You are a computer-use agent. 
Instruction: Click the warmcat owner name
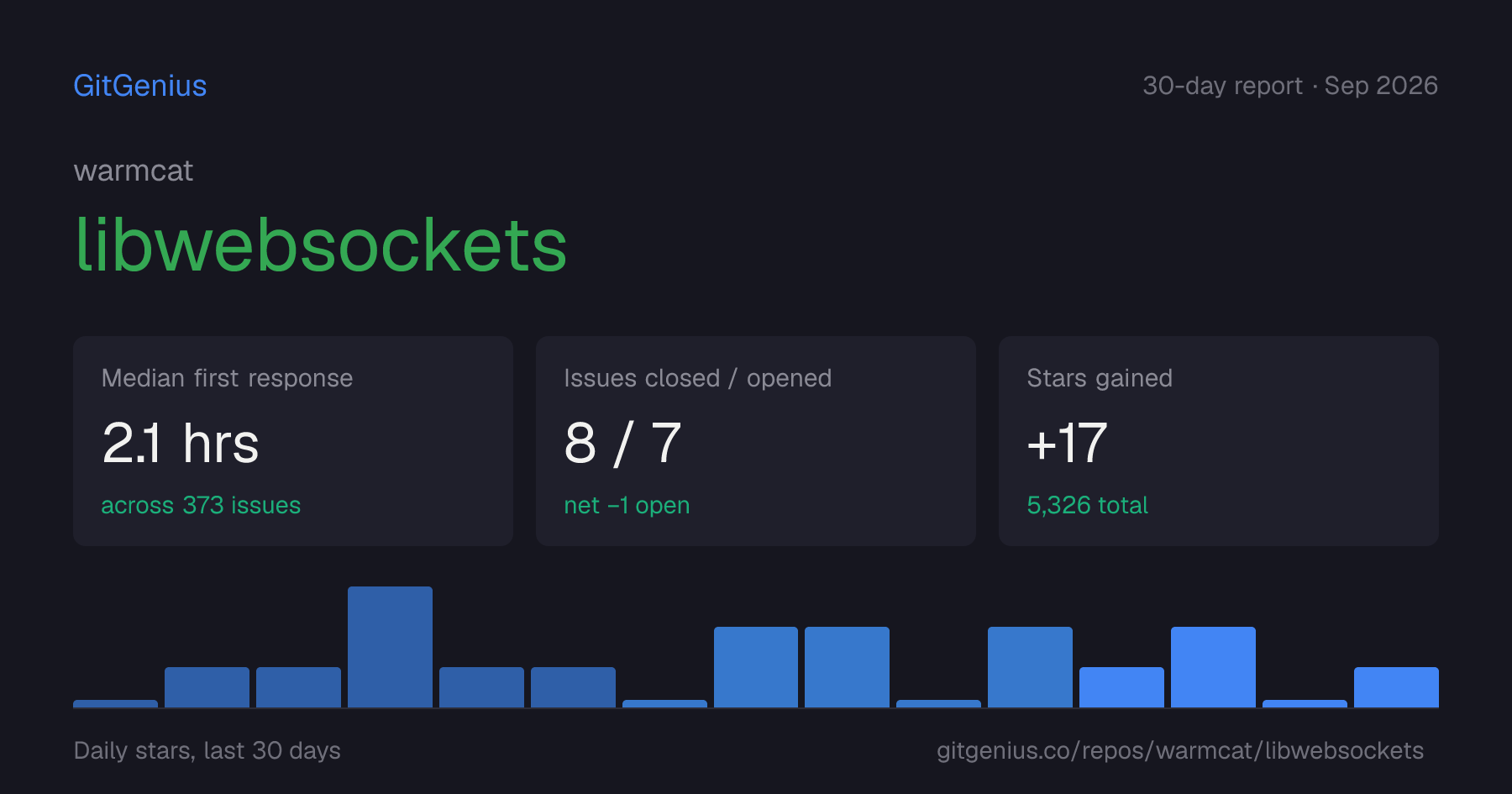coord(134,171)
